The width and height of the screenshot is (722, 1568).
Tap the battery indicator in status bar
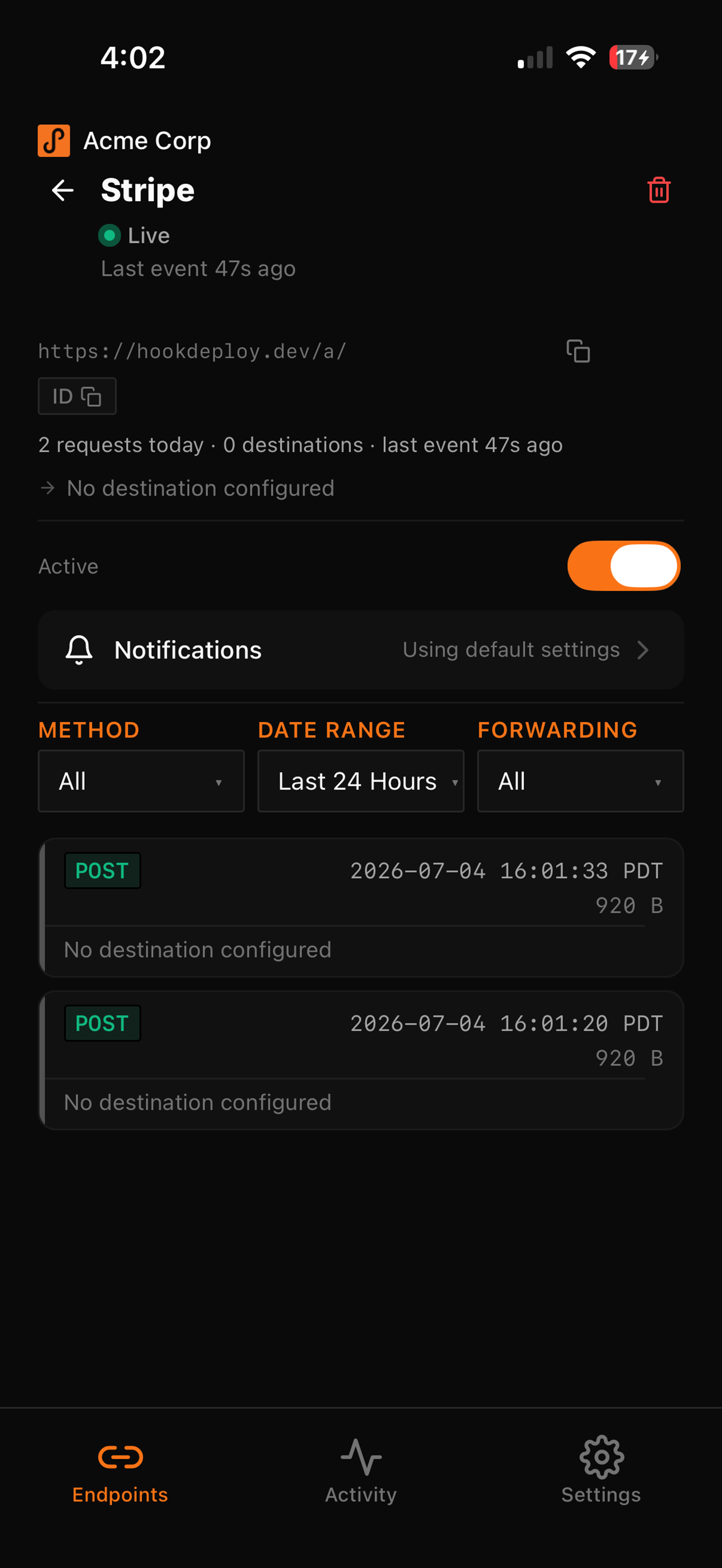[634, 57]
